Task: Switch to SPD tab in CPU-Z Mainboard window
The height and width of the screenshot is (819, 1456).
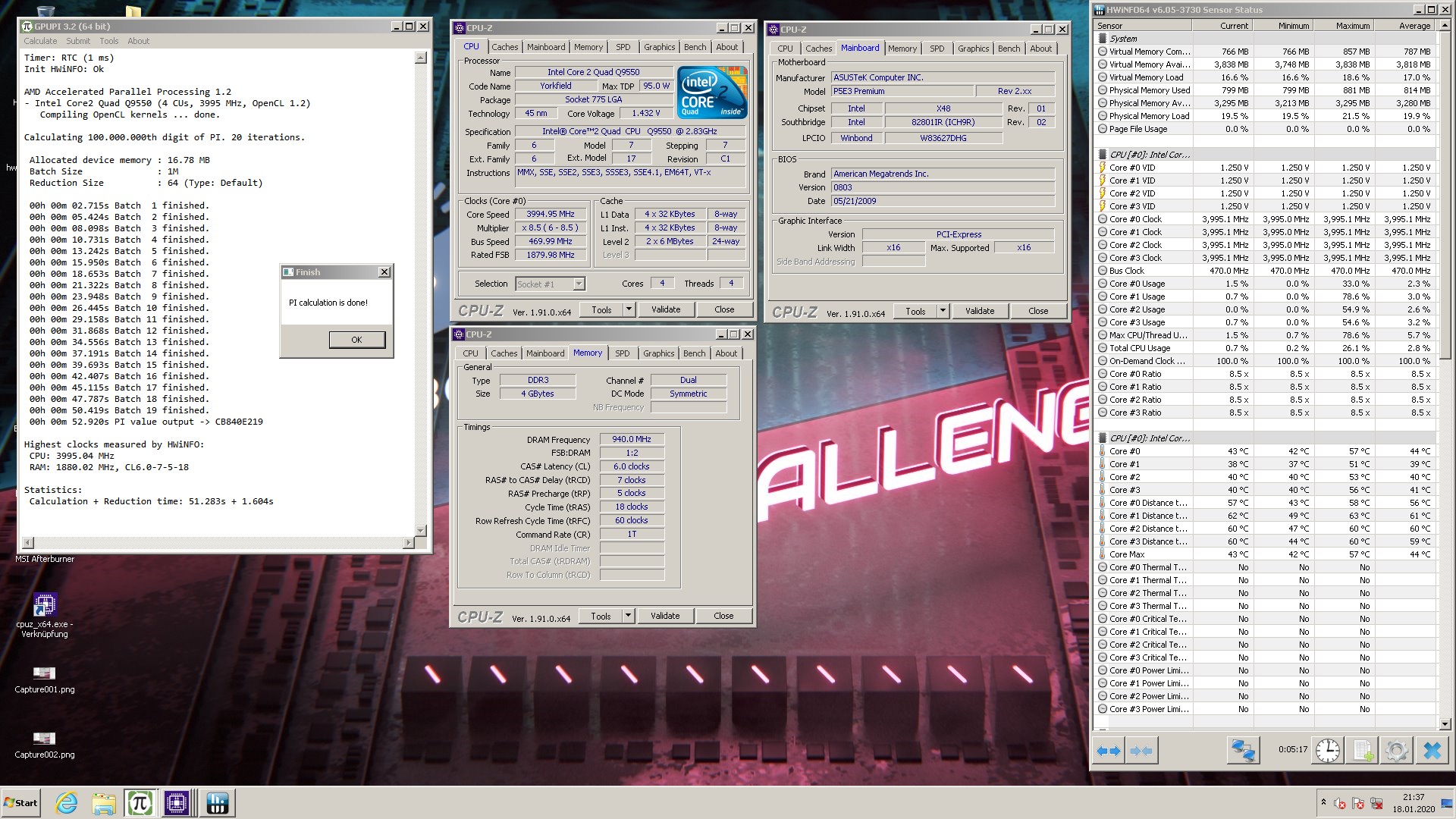Action: tap(937, 49)
